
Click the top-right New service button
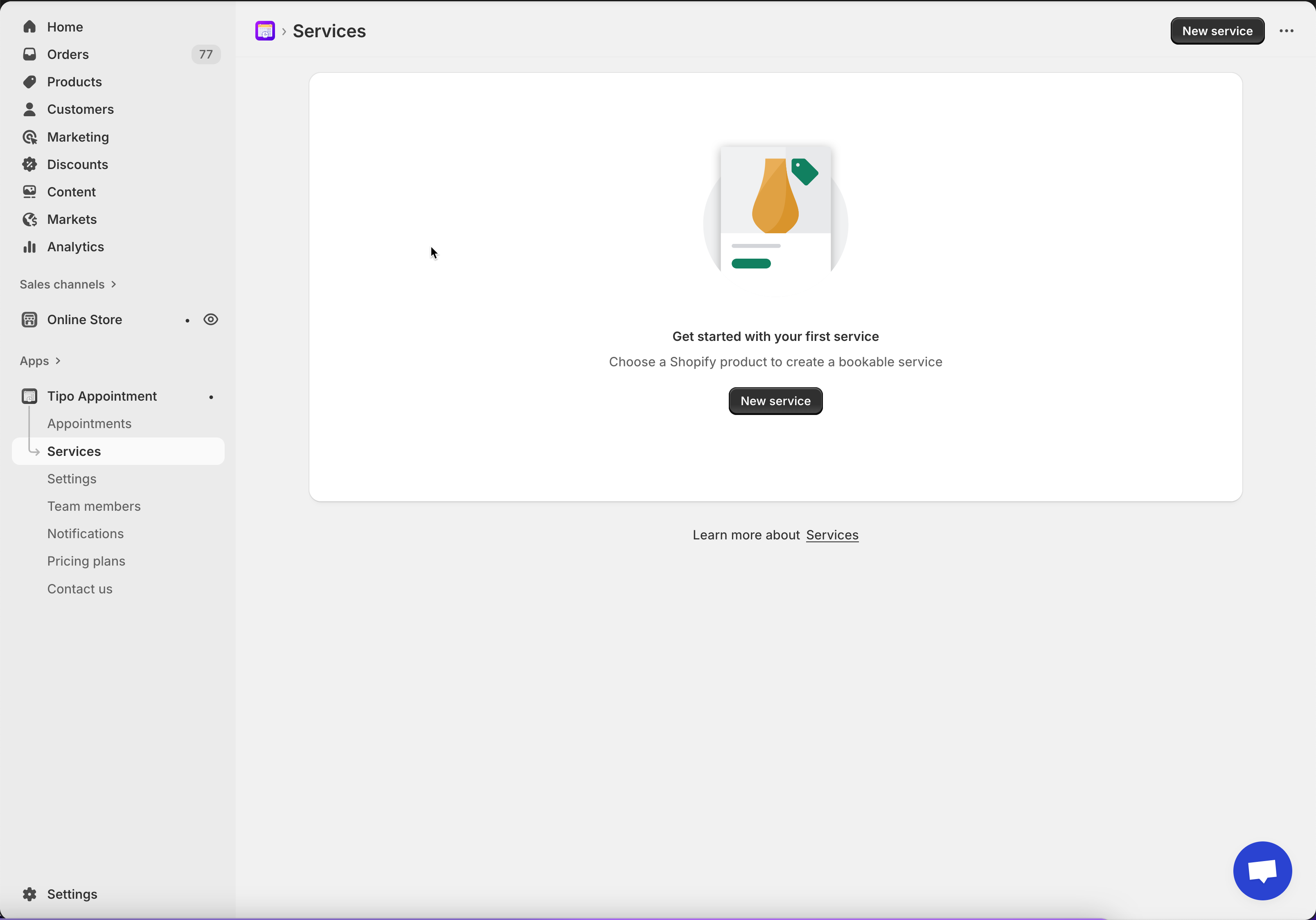click(1217, 31)
